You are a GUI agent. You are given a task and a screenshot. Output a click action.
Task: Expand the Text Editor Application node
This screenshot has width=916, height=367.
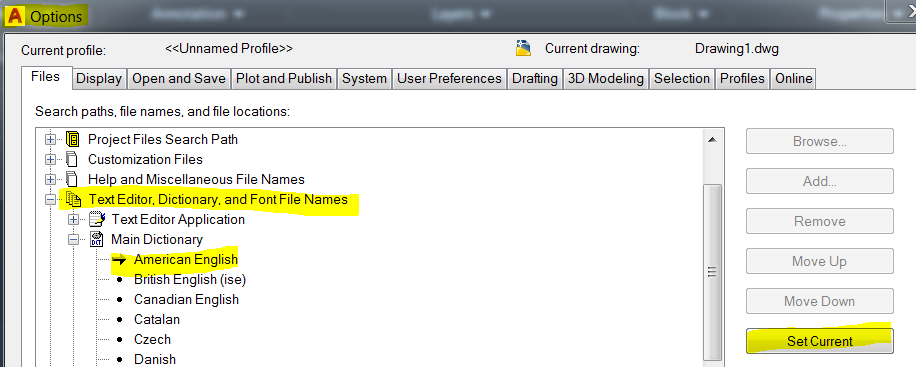74,220
